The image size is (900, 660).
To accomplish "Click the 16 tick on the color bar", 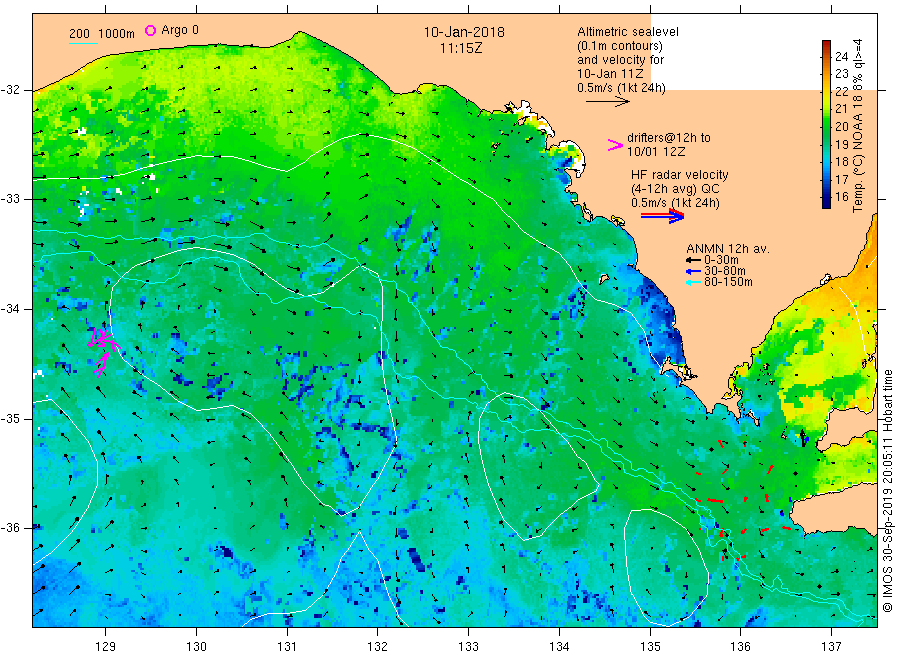I will pyautogui.click(x=841, y=196).
